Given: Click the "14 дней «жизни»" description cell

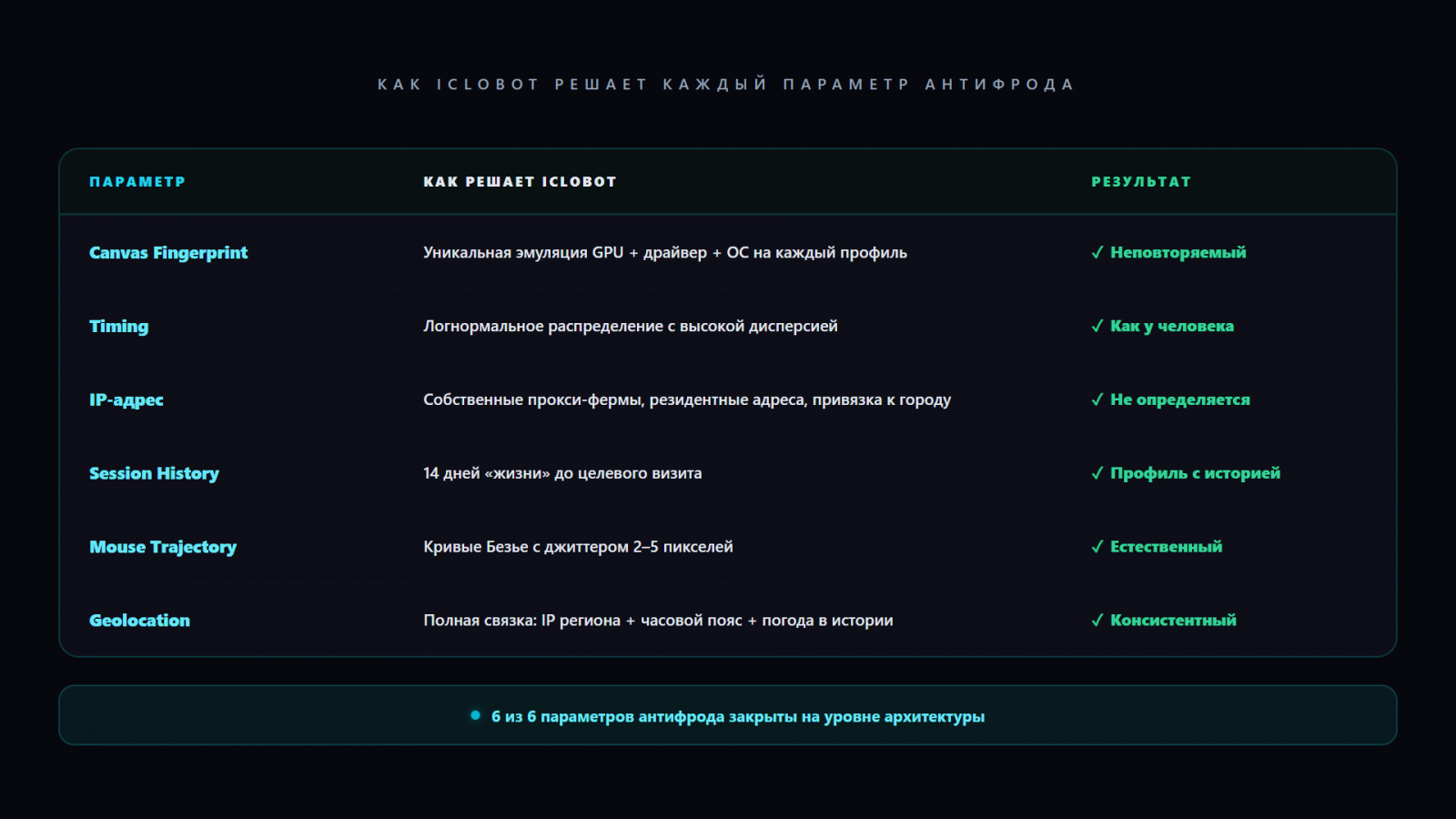Looking at the screenshot, I should pyautogui.click(x=562, y=474).
